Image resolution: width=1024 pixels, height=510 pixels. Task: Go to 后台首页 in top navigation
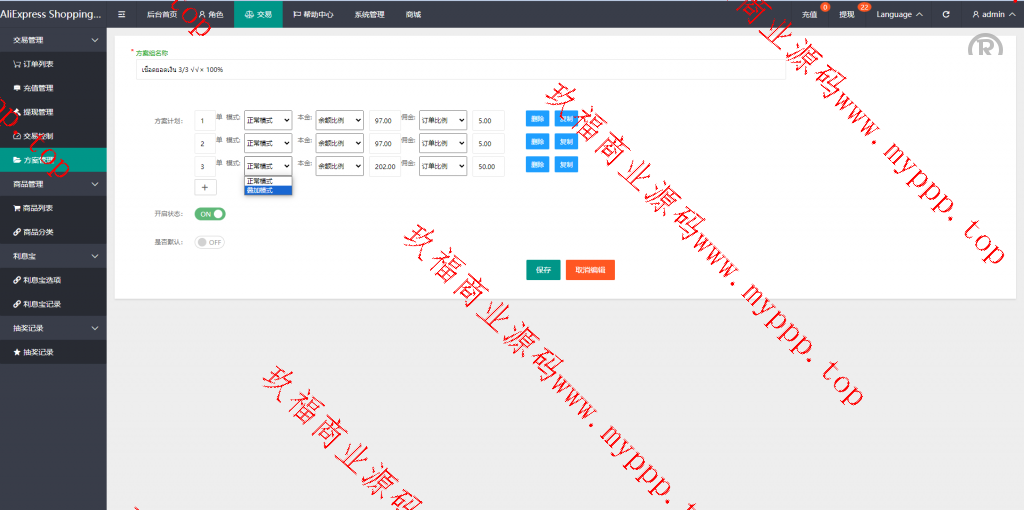click(161, 15)
